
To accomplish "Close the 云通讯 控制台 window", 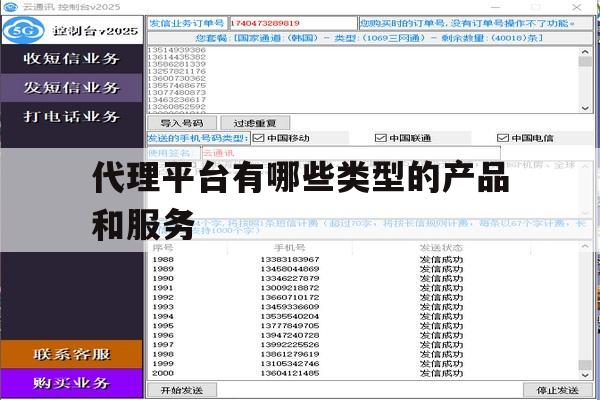I will click(x=577, y=7).
